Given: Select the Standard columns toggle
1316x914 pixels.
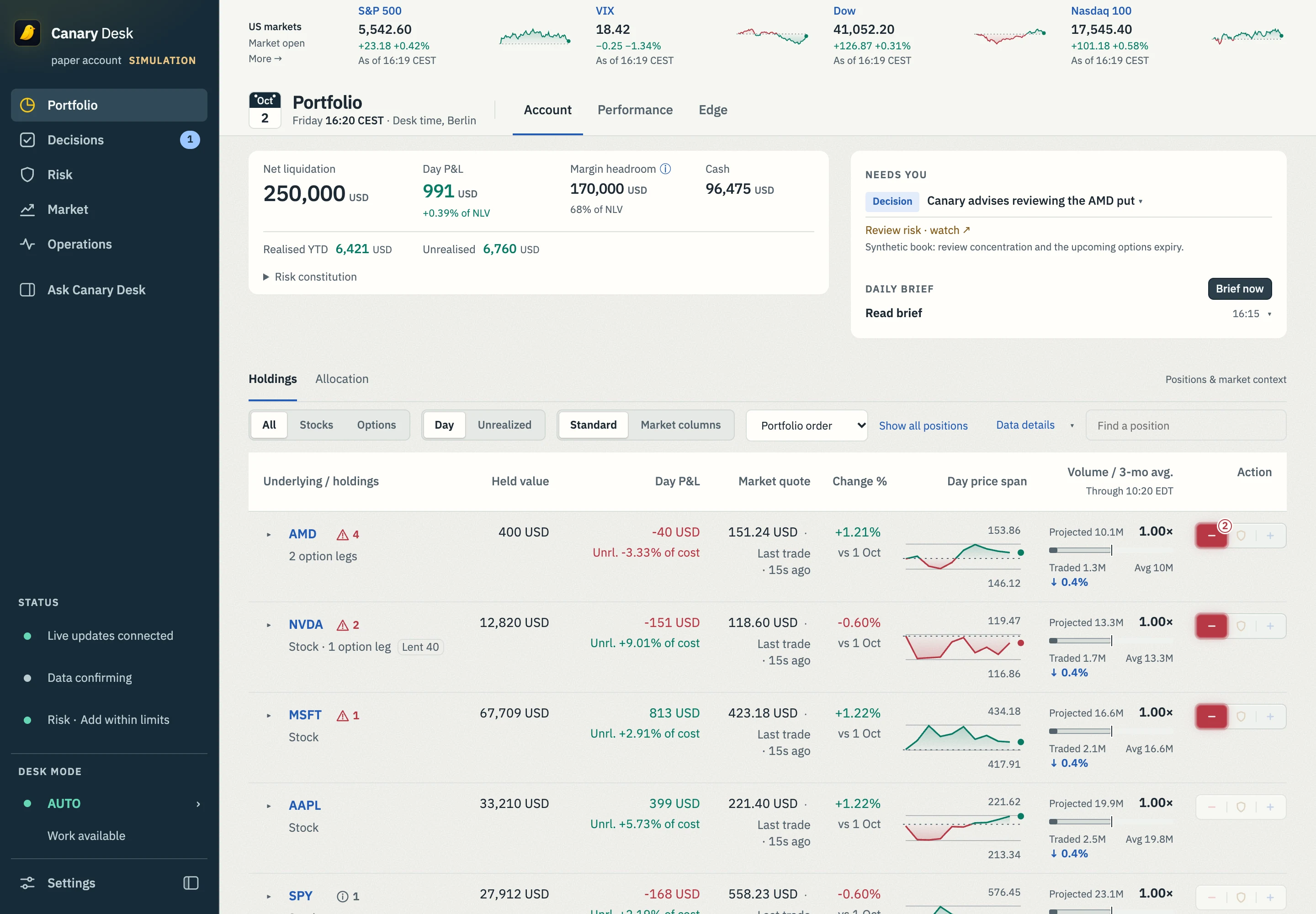Looking at the screenshot, I should (593, 425).
